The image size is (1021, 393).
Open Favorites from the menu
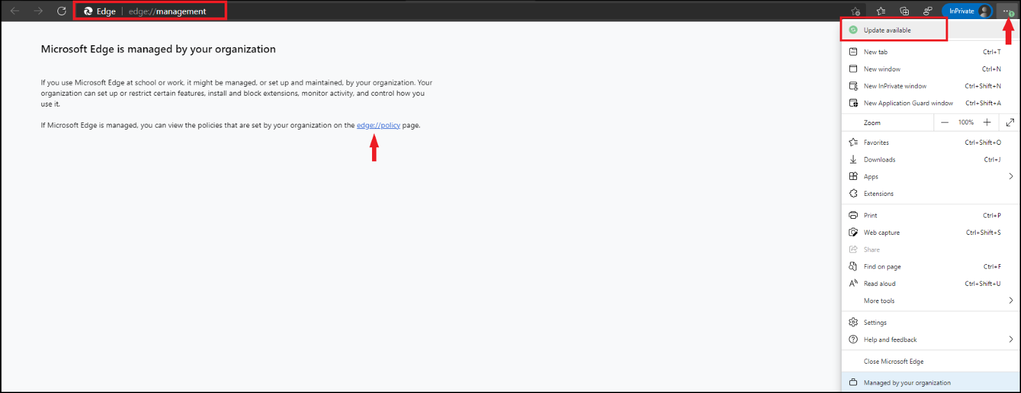(930, 142)
